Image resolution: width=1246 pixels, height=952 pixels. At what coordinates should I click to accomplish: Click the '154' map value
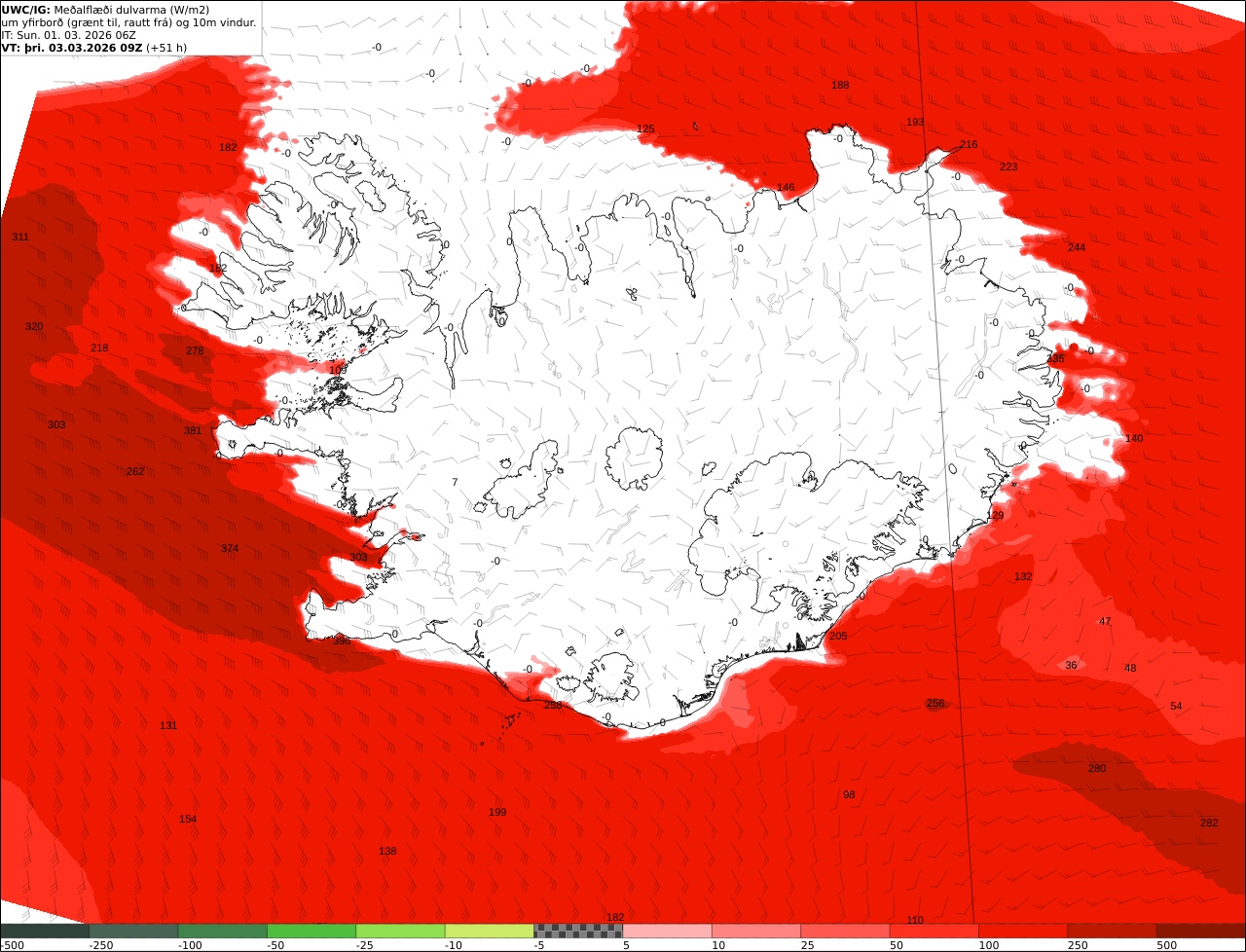[188, 820]
